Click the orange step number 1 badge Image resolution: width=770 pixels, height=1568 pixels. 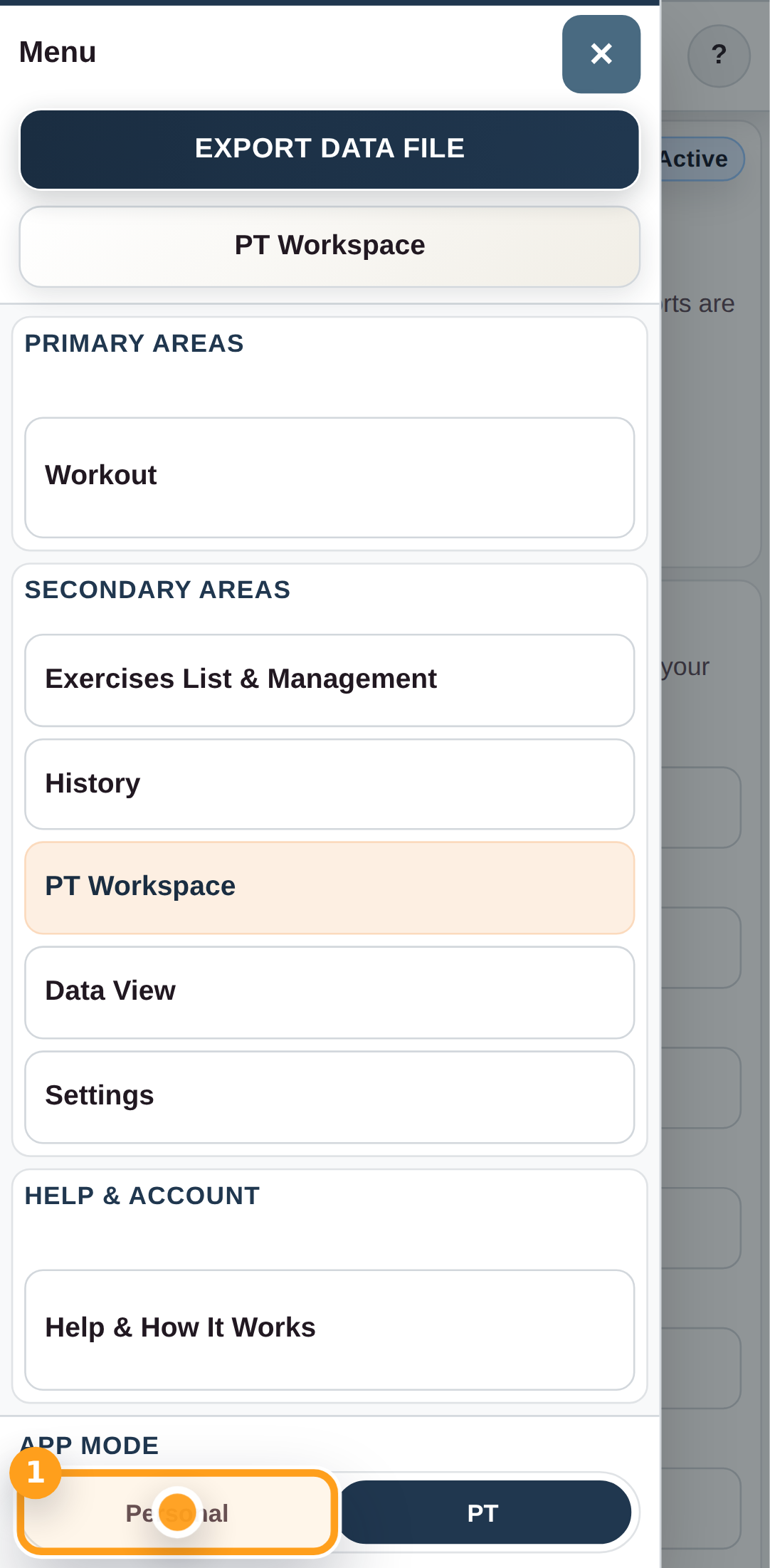35,1473
